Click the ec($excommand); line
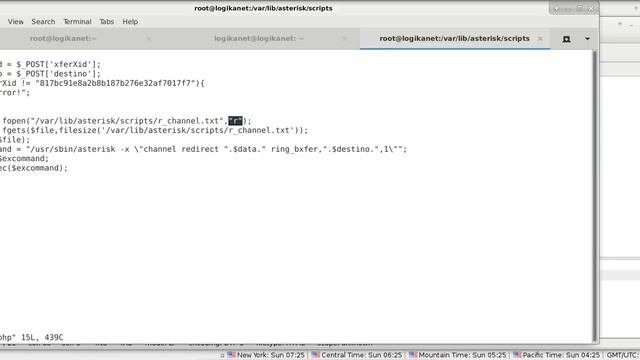Viewport: 640px width, 360px height. (x=34, y=168)
